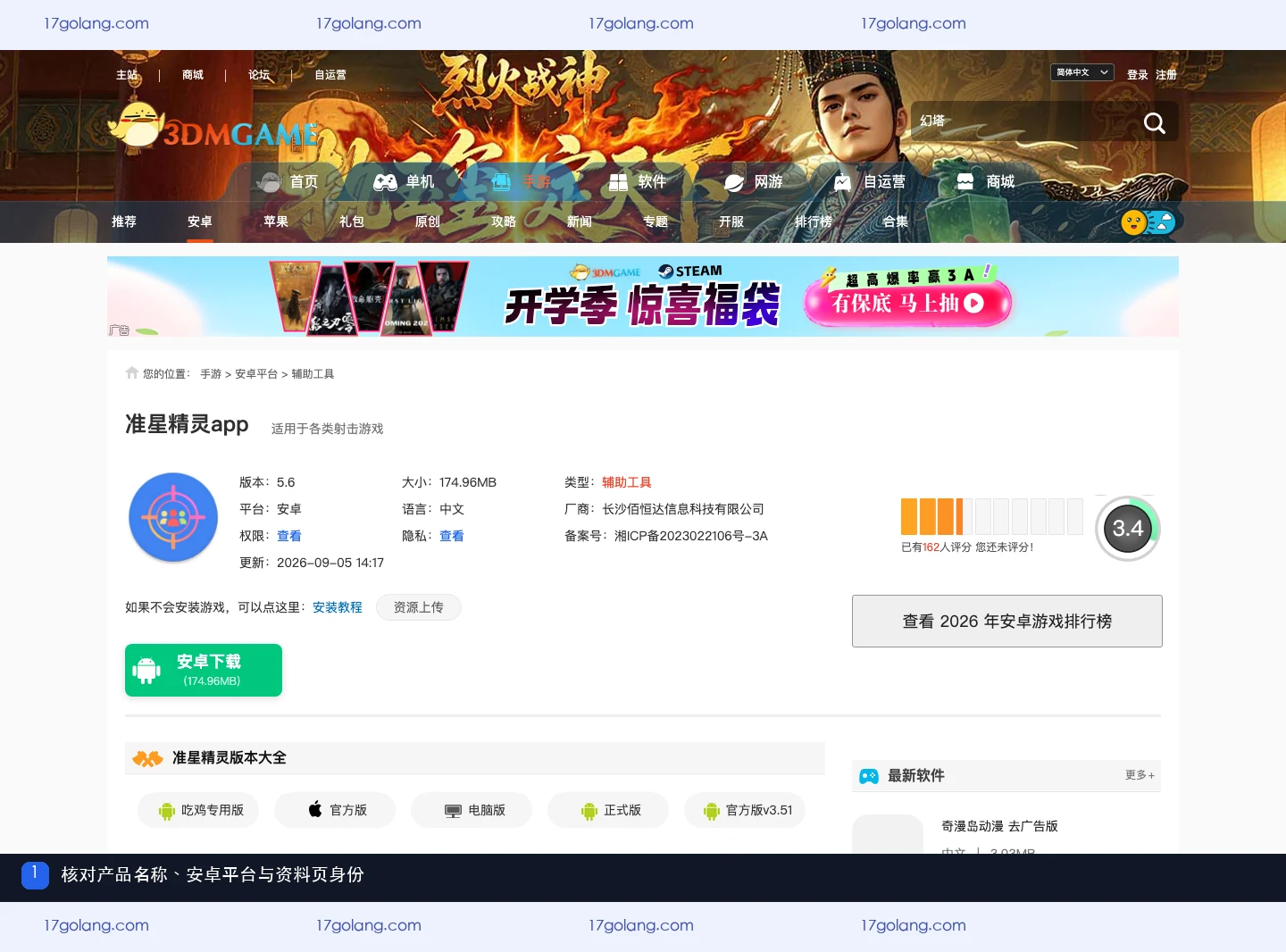Click 查看 2026 年安卓游戏排行榜 button
The height and width of the screenshot is (952, 1286).
pyautogui.click(x=1007, y=621)
